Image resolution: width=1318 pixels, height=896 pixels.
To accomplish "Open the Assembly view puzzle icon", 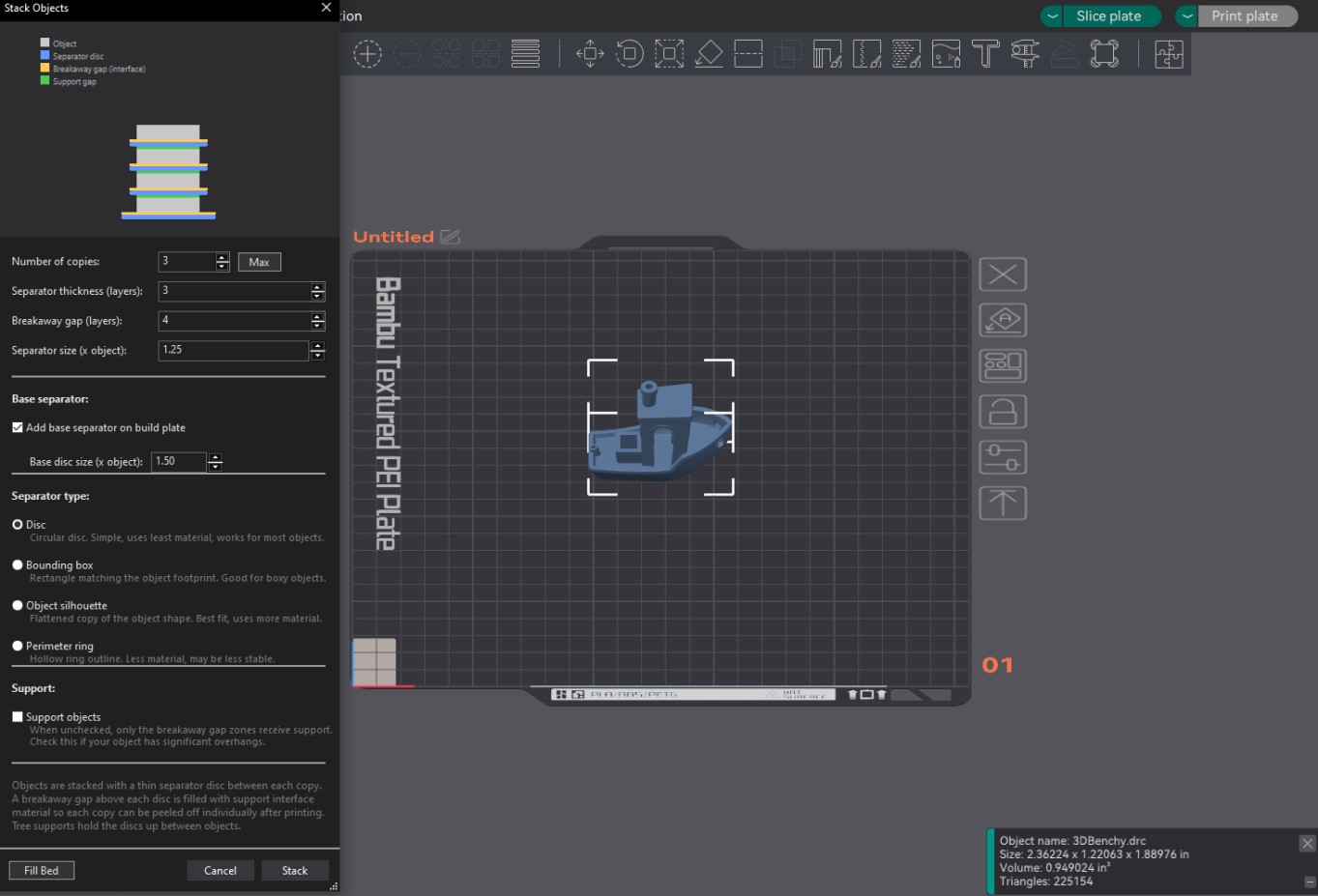I will point(1168,54).
